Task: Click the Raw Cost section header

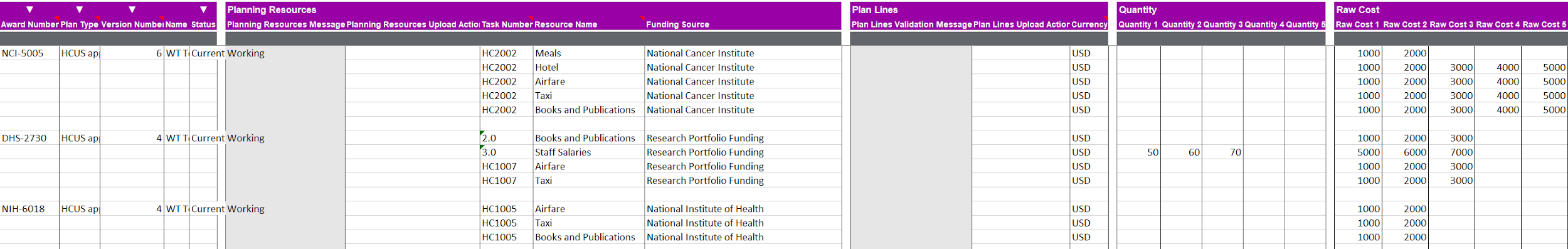Action: (1357, 10)
